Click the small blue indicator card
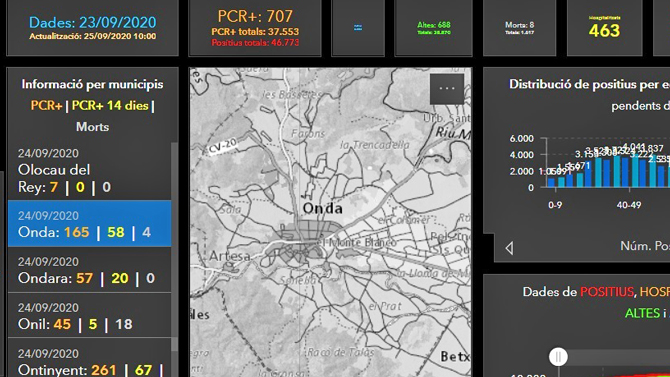The image size is (670, 377). click(358, 28)
